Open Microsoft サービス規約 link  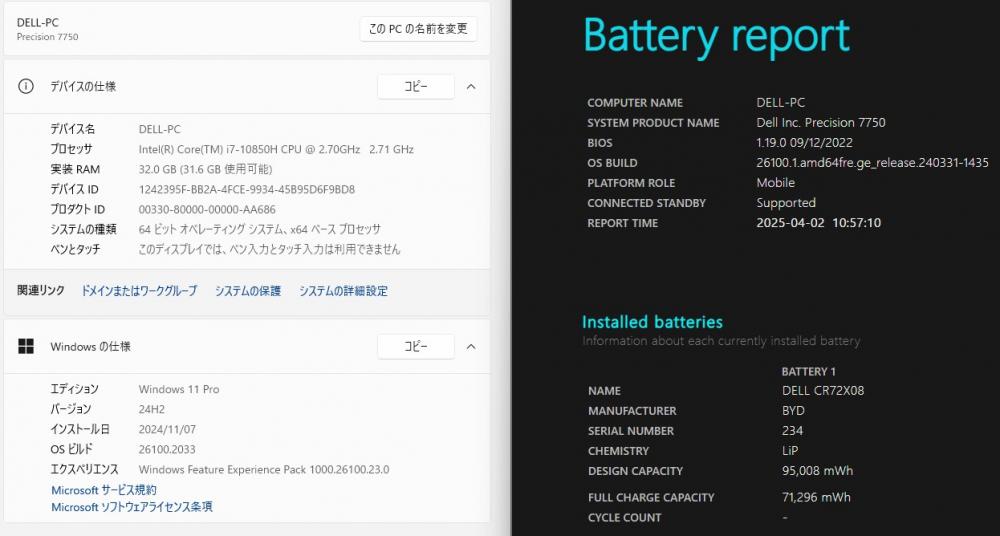click(x=104, y=490)
